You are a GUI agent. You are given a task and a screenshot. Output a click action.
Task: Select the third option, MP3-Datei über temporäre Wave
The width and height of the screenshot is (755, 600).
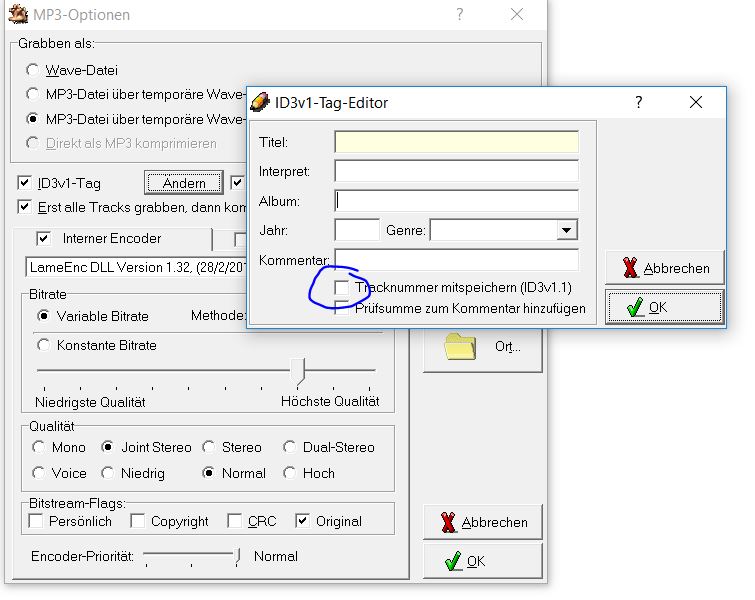(x=32, y=118)
